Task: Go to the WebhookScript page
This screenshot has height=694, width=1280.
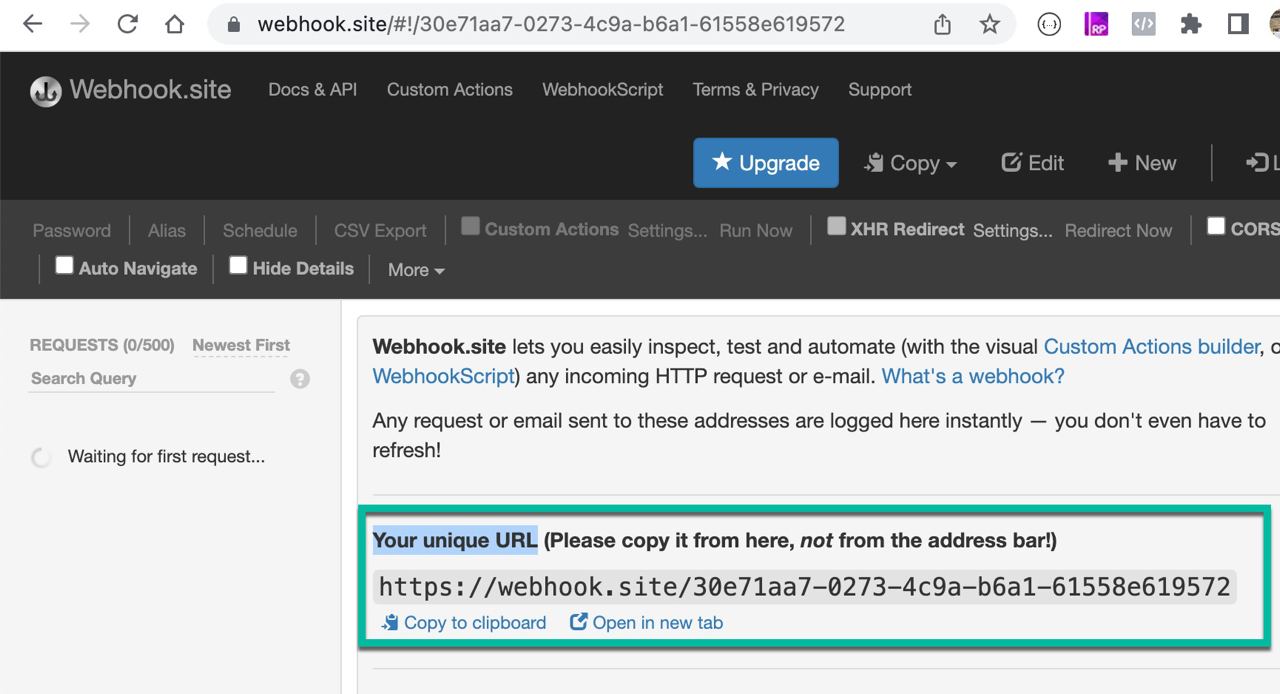Action: click(602, 89)
